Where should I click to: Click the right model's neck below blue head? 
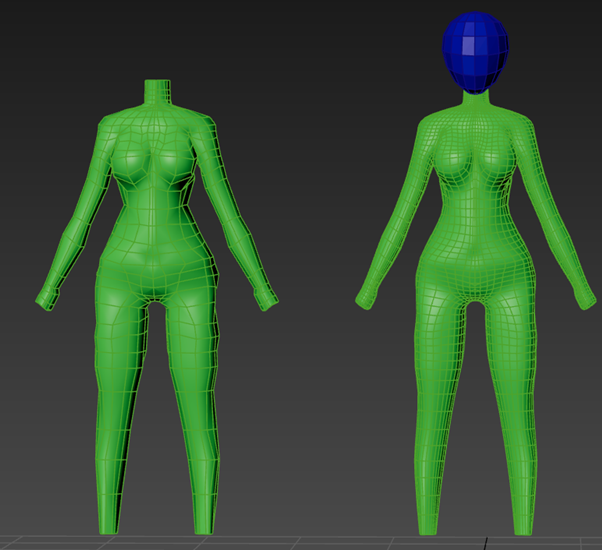(x=478, y=99)
